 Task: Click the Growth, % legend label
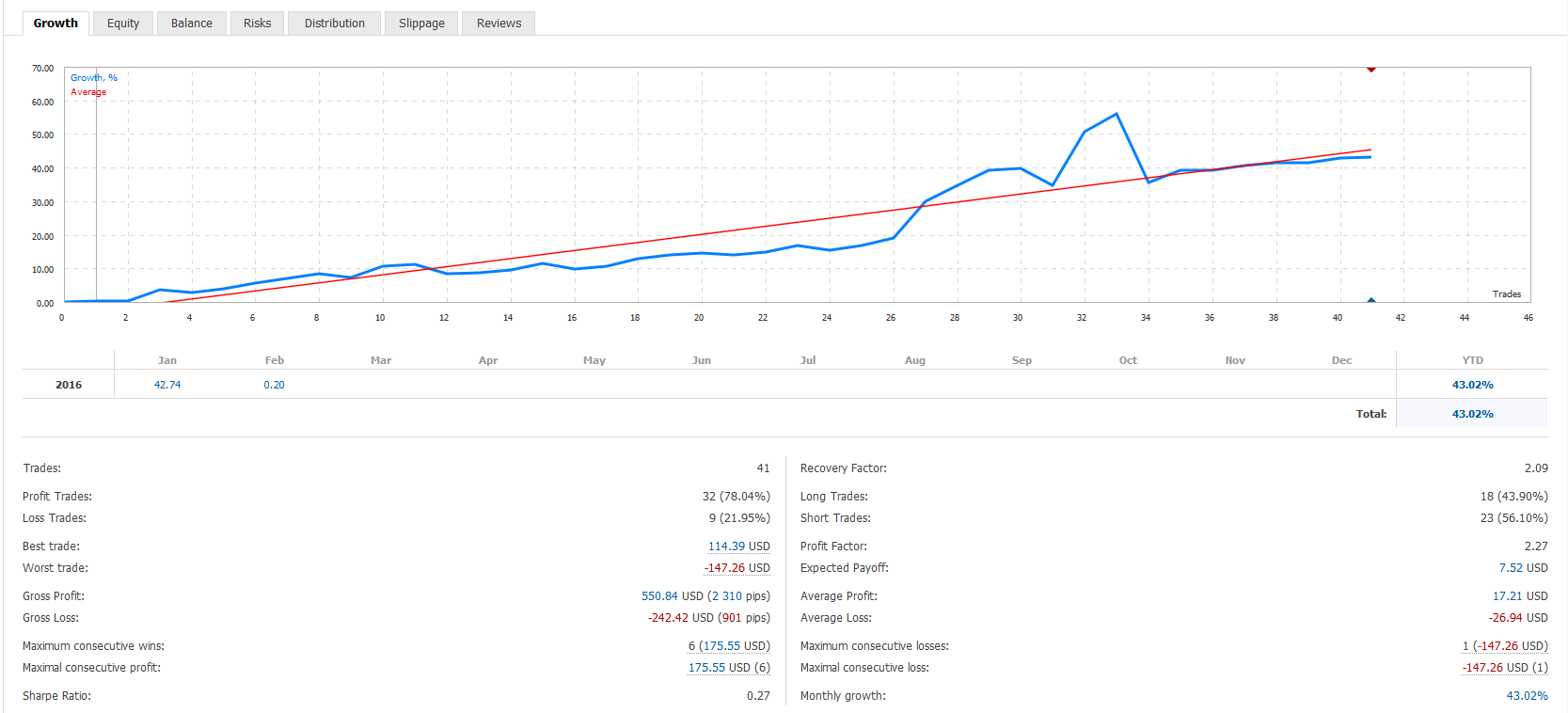pos(94,78)
